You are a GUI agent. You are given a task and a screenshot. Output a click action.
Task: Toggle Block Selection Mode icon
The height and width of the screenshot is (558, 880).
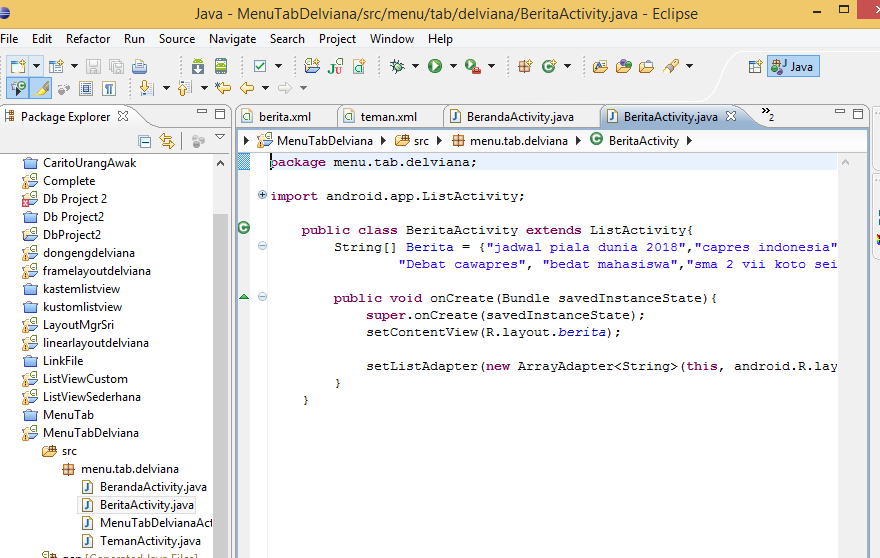tap(86, 88)
